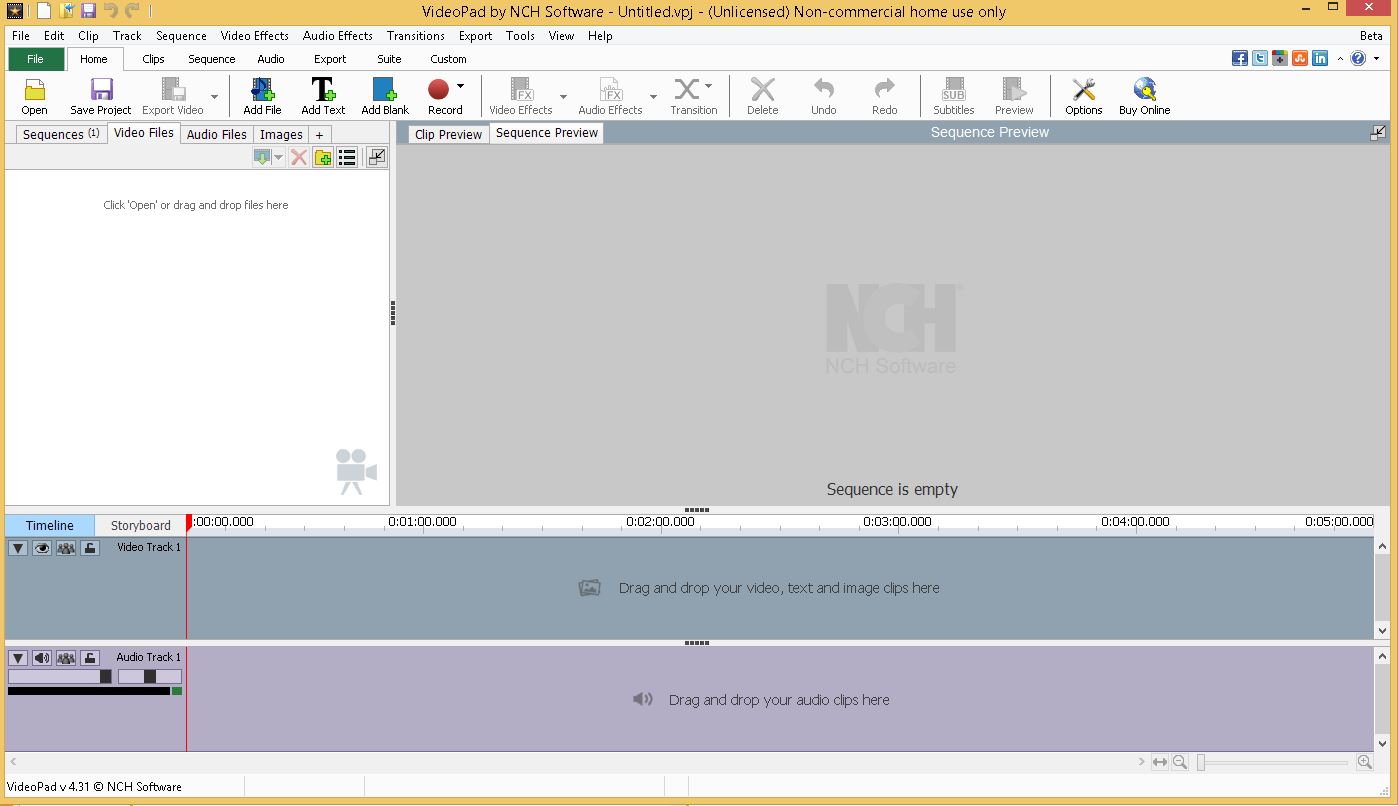Open the Transitions menu
1398x806 pixels.
pyautogui.click(x=415, y=35)
